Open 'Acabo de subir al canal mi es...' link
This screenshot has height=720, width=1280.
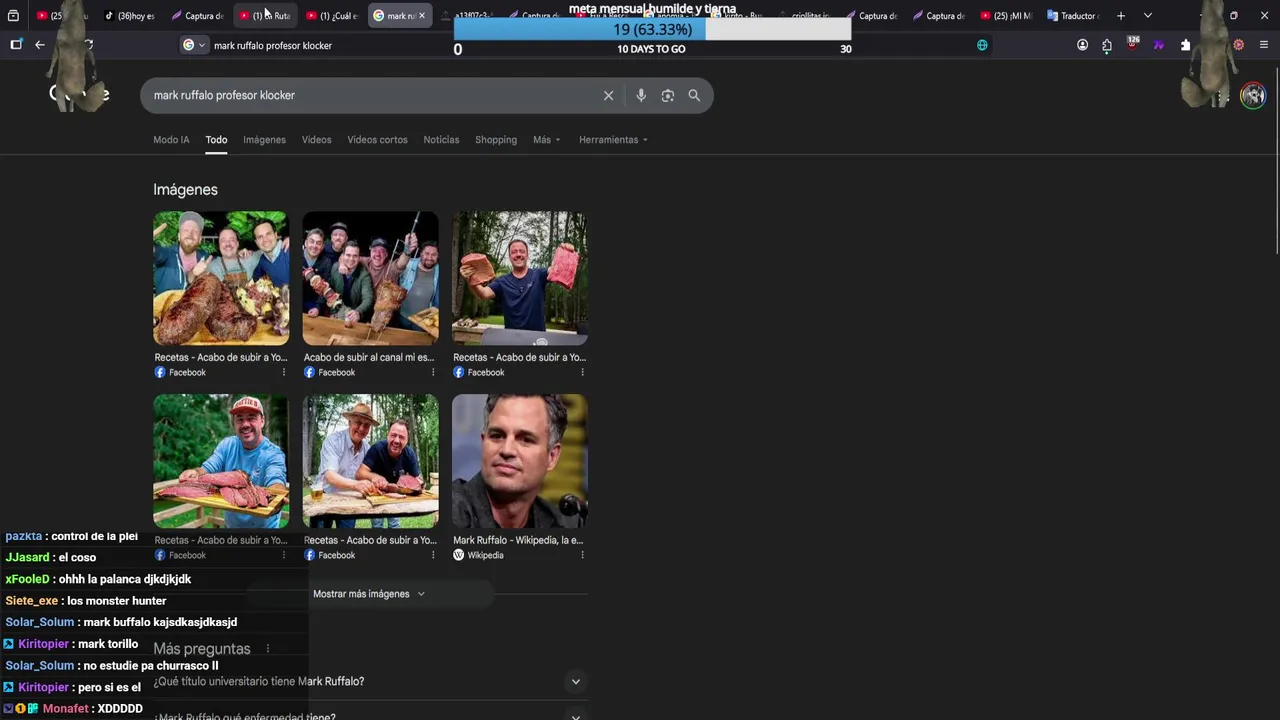pyautogui.click(x=369, y=357)
